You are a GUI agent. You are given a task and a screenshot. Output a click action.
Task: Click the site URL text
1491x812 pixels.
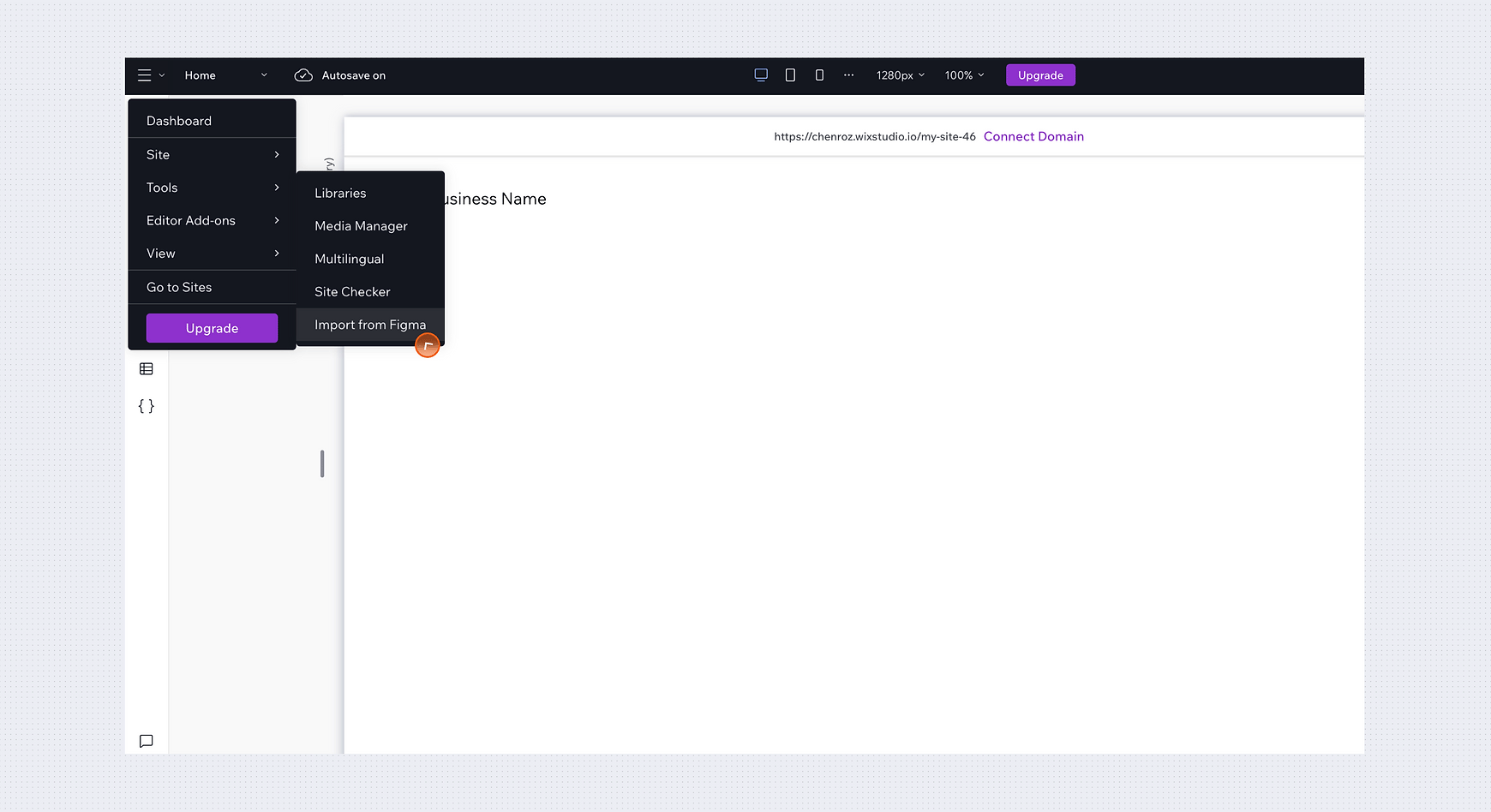(x=875, y=136)
